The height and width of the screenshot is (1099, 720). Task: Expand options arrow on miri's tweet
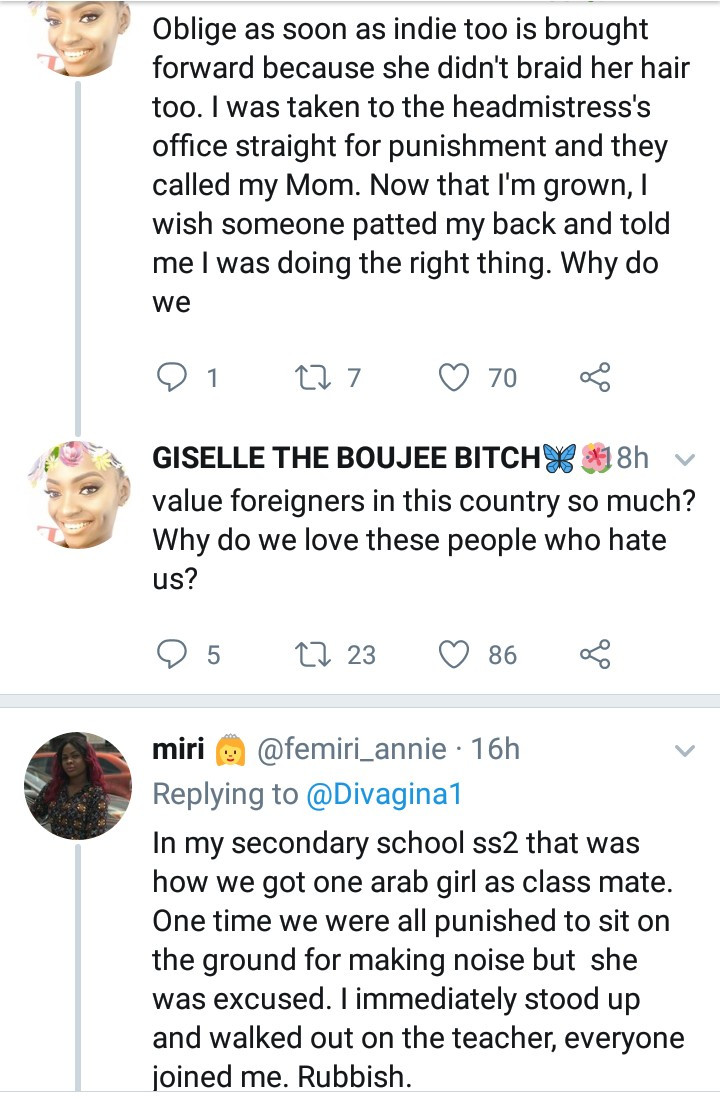coord(685,750)
